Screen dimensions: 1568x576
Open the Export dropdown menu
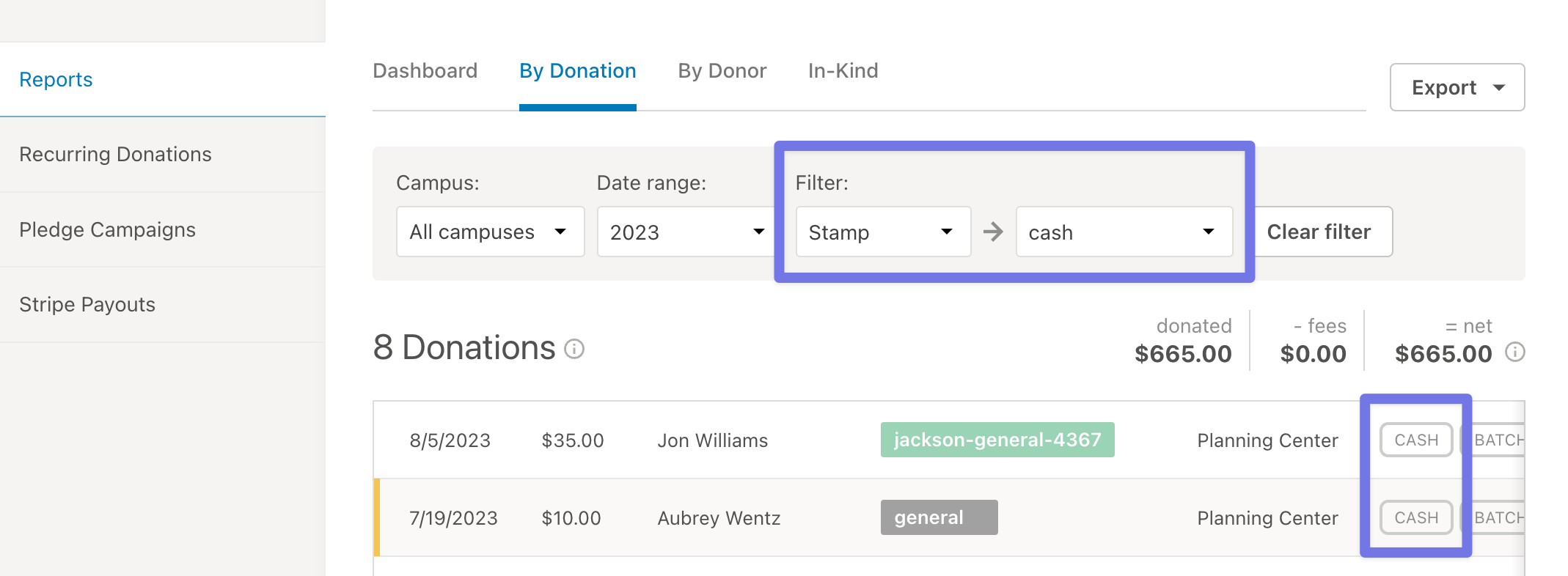point(1457,87)
